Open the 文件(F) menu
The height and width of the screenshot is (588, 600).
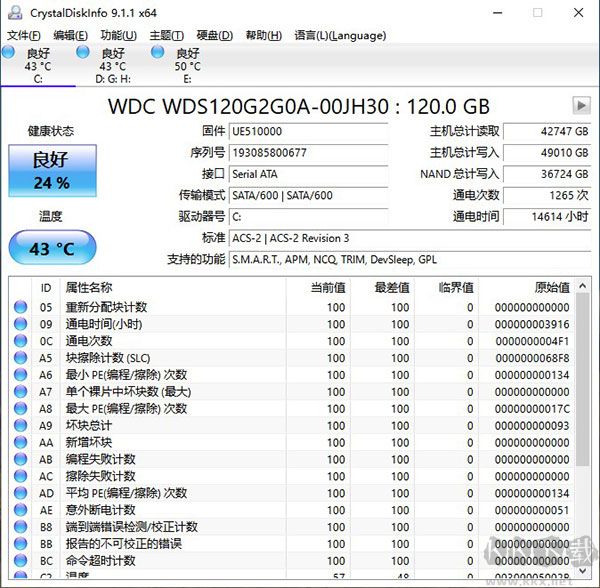pos(24,36)
